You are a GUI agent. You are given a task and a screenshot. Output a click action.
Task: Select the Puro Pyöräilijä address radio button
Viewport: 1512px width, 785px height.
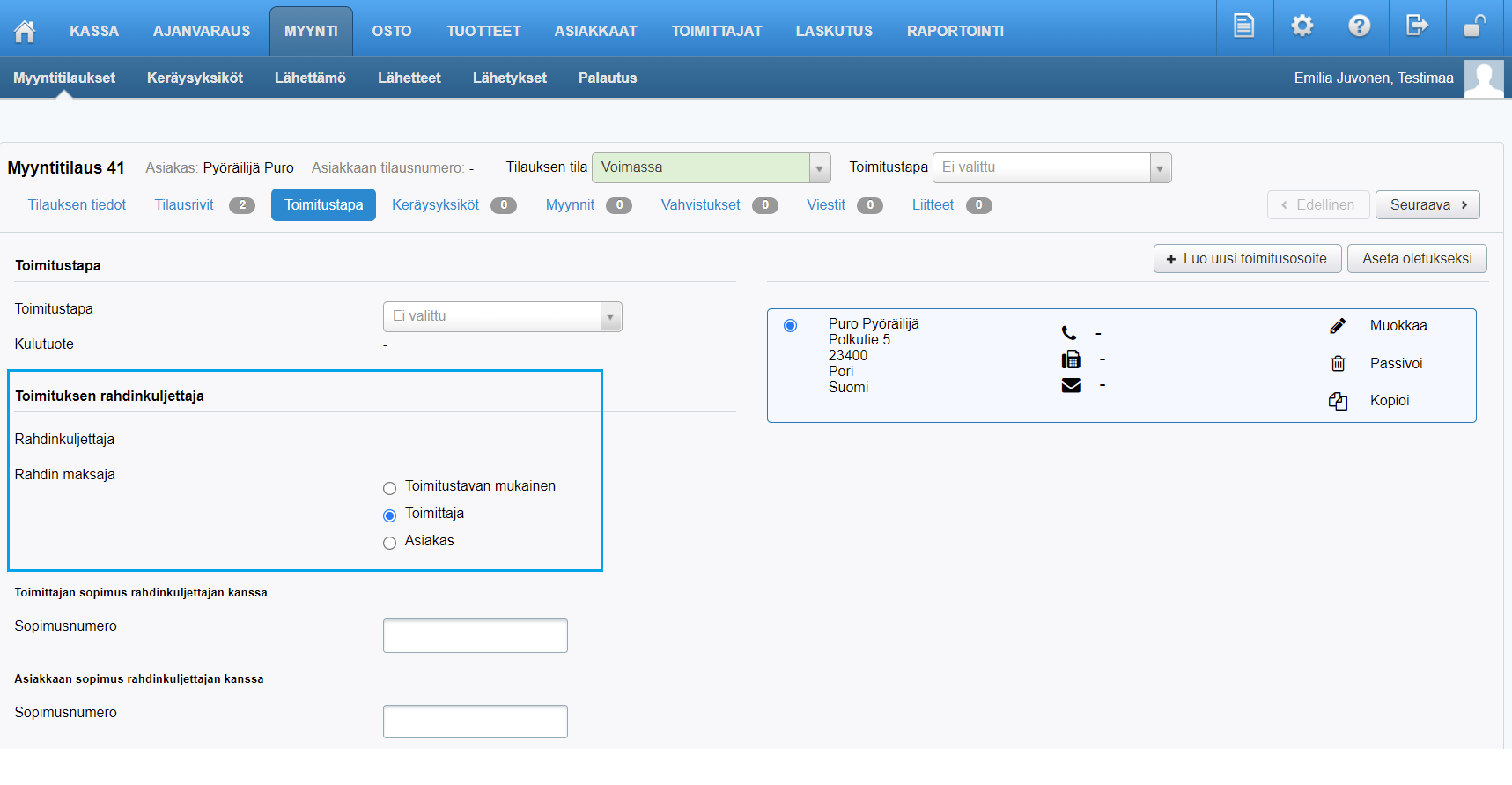tap(790, 325)
